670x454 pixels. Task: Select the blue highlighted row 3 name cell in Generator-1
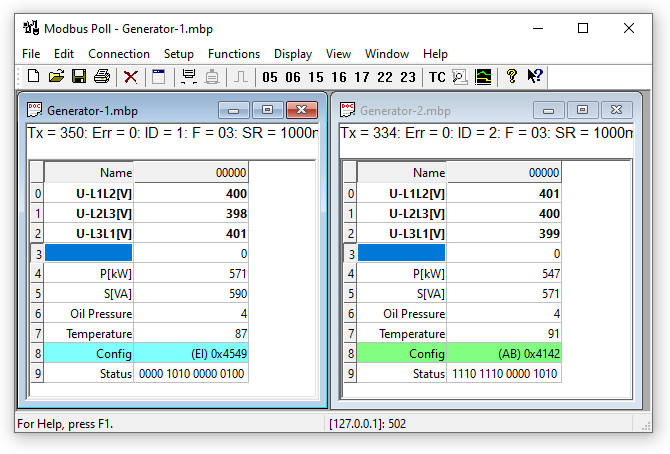pos(89,253)
